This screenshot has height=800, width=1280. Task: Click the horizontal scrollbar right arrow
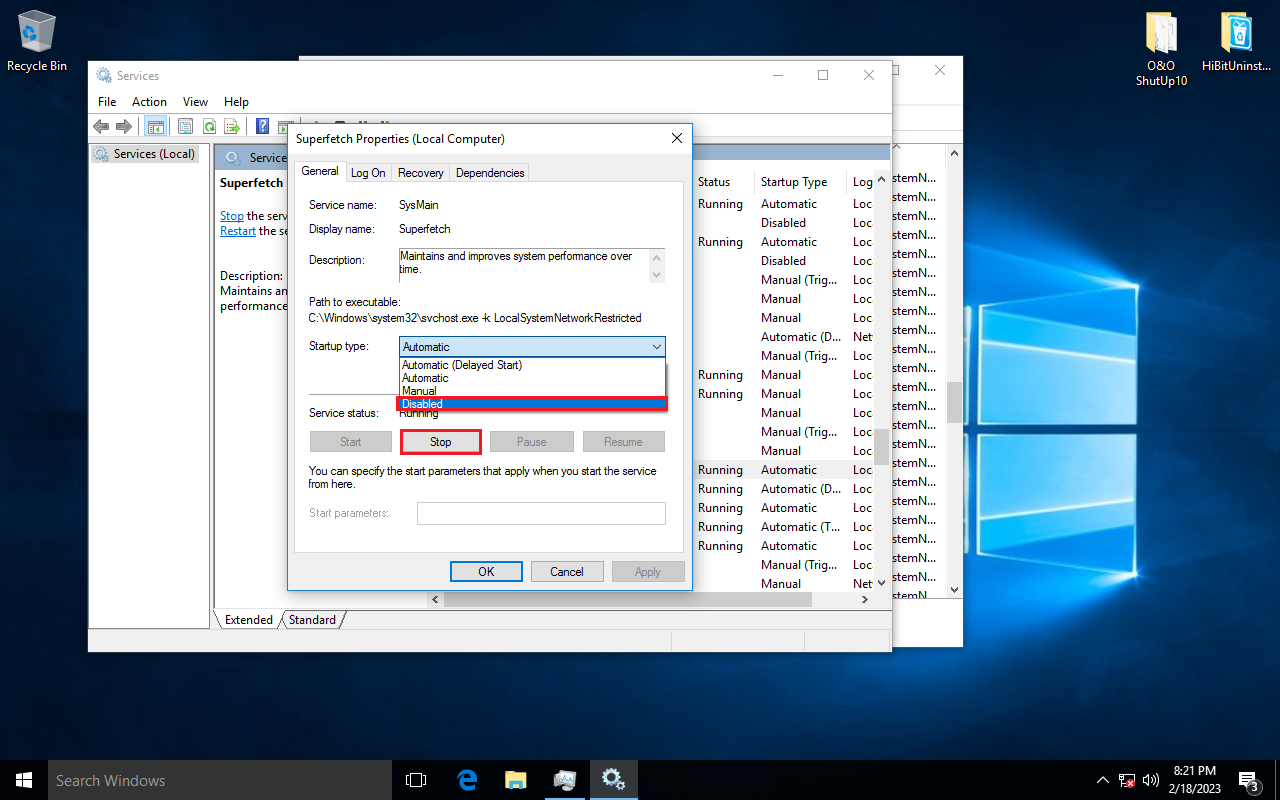[x=865, y=600]
